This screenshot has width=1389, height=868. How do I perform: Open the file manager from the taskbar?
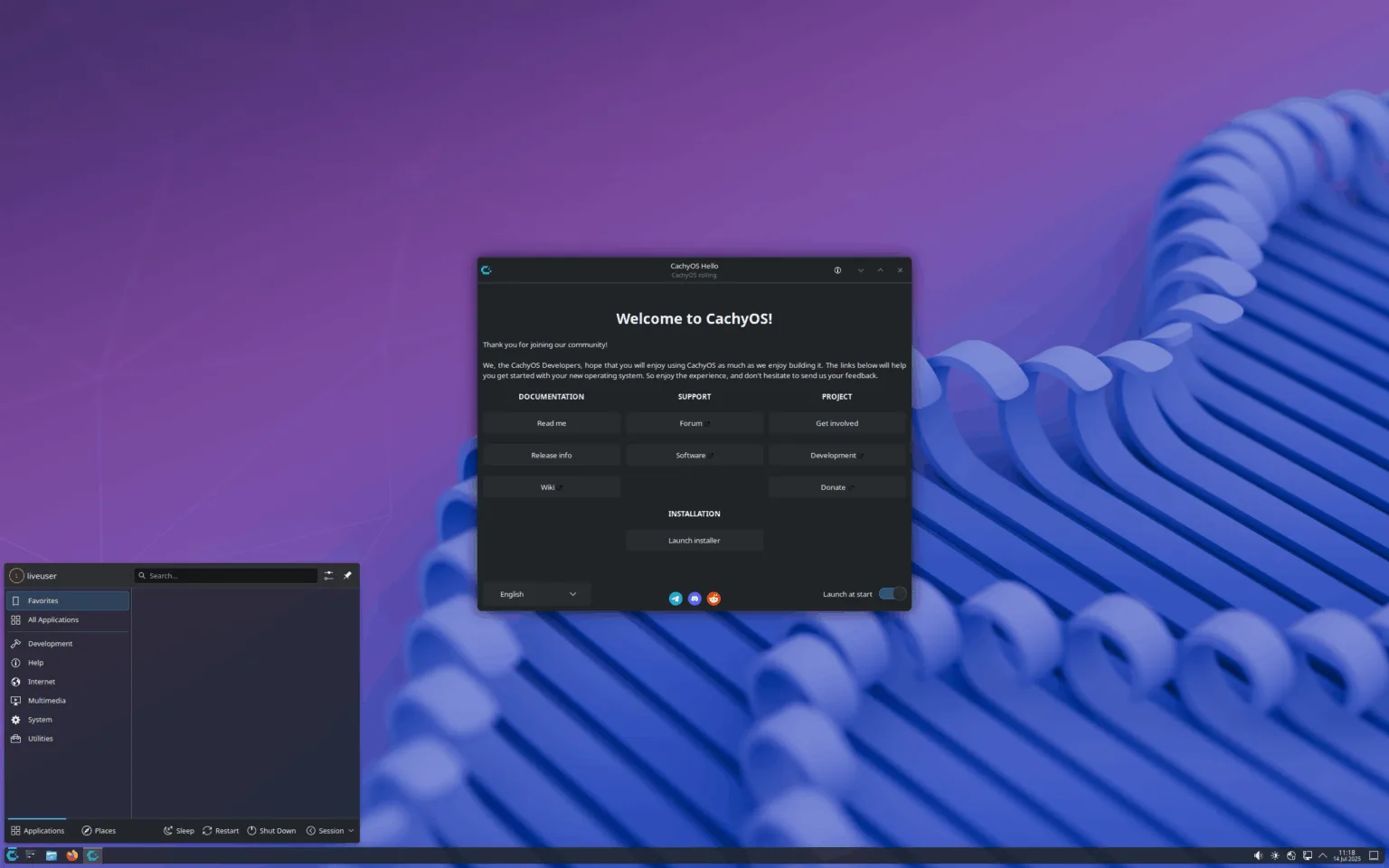52,854
